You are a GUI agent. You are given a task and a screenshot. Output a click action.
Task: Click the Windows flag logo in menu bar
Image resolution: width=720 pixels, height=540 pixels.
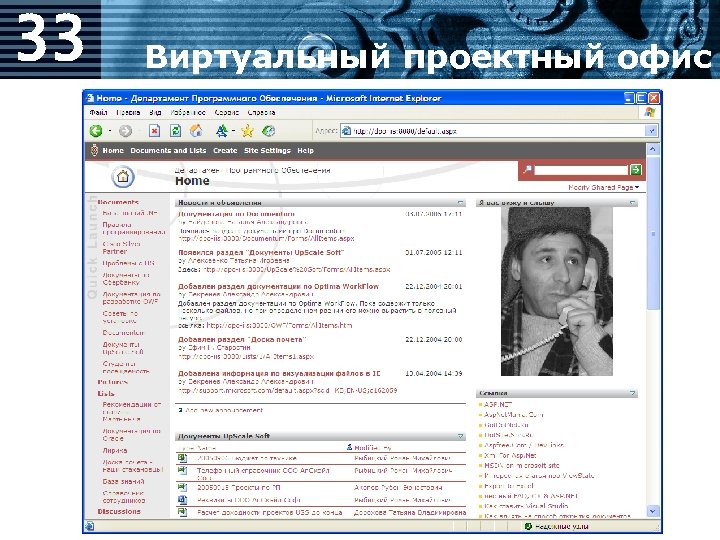649,112
